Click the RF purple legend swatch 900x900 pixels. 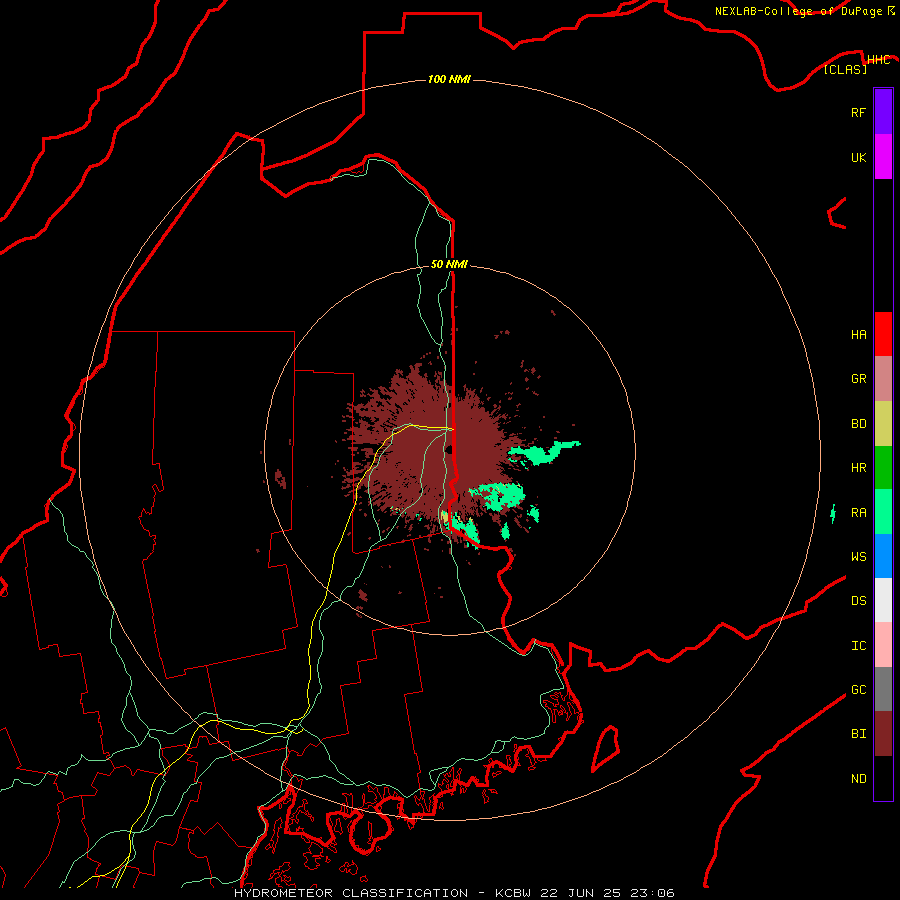tap(883, 112)
